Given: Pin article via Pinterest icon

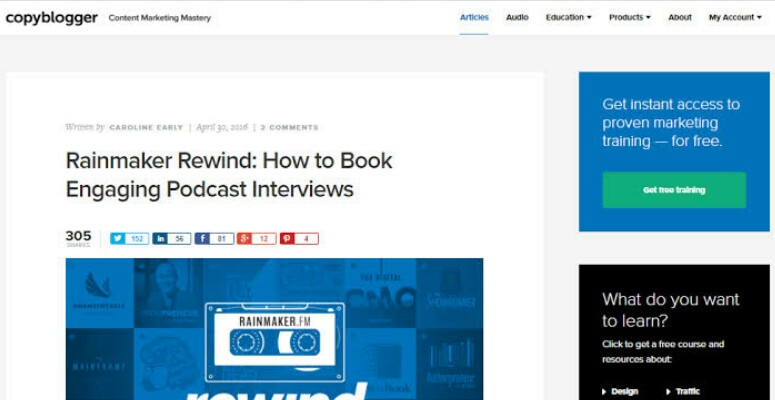Looking at the screenshot, I should (287, 239).
